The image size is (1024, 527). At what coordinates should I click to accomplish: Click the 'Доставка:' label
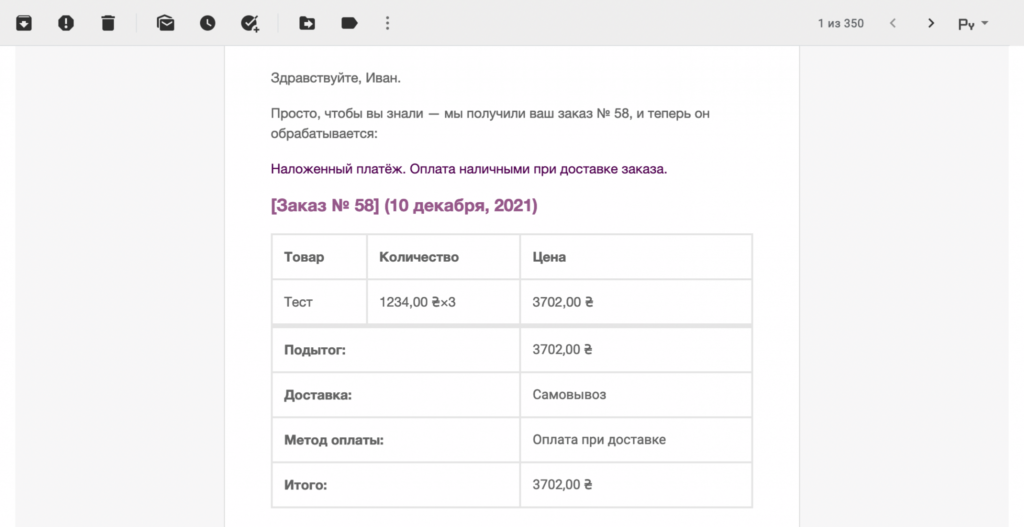317,395
